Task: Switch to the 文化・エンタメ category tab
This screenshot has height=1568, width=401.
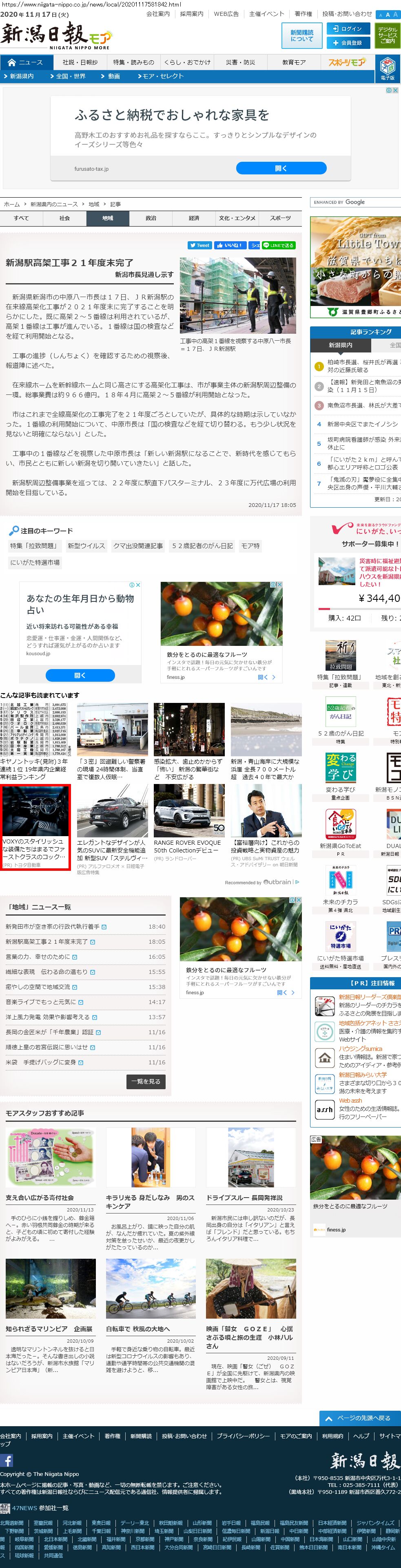Action: [x=237, y=218]
